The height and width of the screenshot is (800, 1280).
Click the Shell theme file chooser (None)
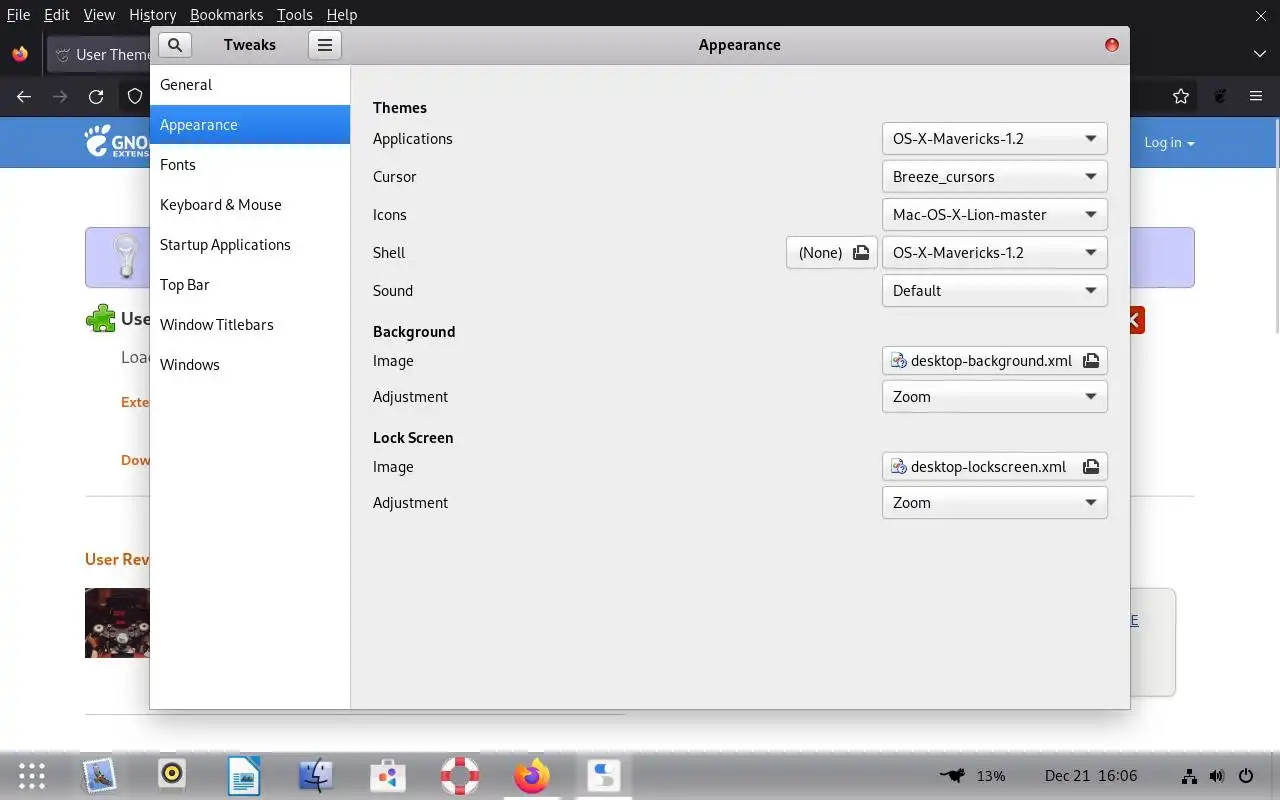(832, 253)
